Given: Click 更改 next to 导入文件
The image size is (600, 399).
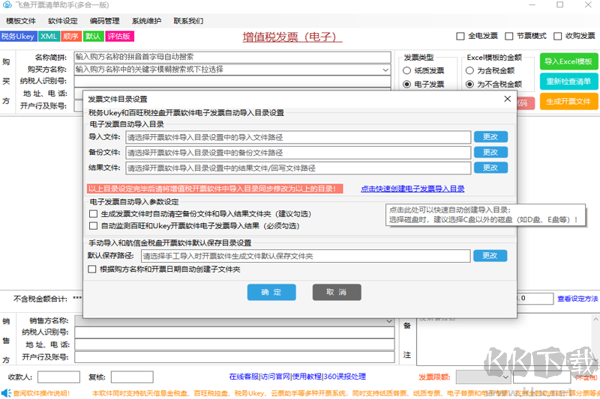Looking at the screenshot, I should pyautogui.click(x=491, y=137).
